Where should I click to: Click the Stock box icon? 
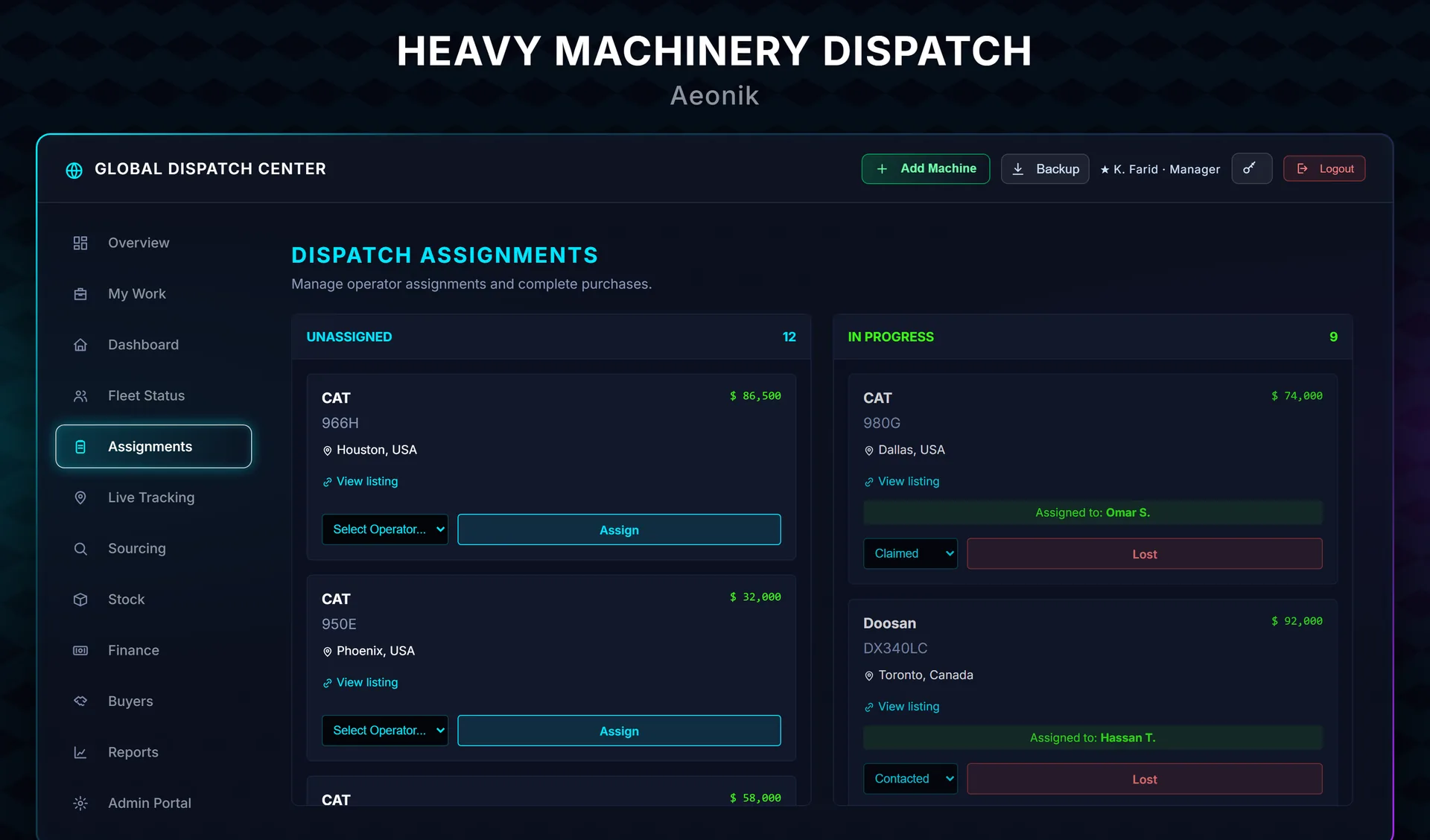[x=80, y=599]
